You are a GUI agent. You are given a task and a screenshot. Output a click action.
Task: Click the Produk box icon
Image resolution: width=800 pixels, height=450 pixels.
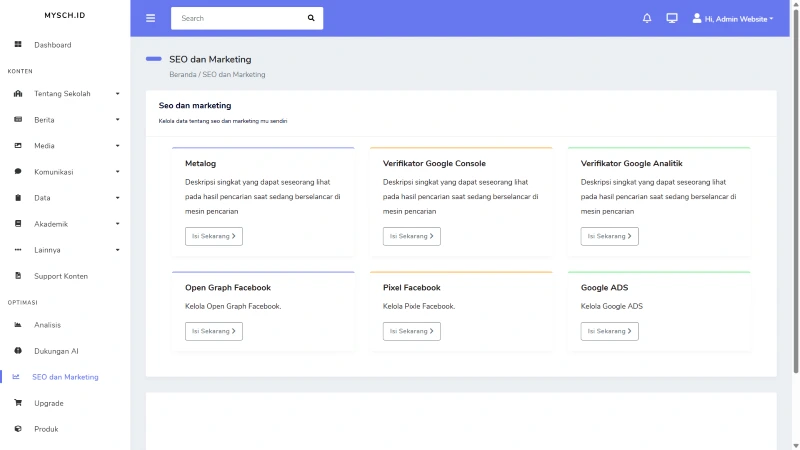[18, 429]
